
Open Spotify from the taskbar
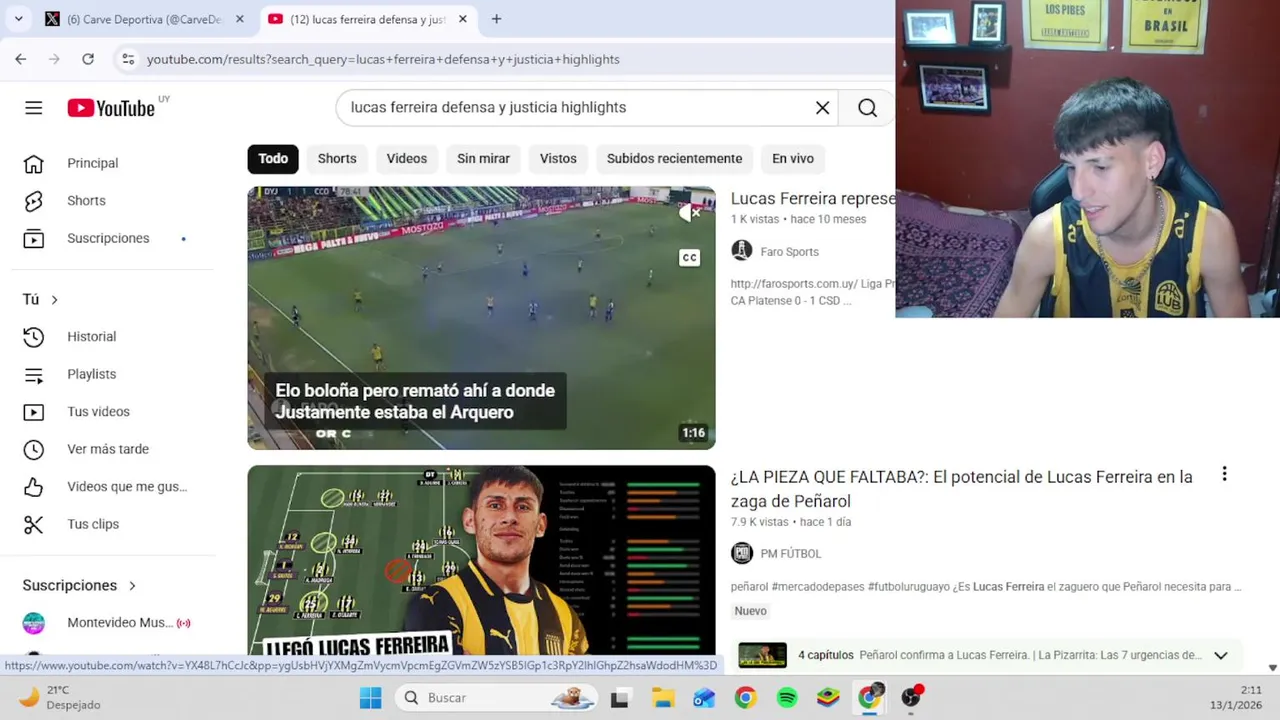click(787, 698)
